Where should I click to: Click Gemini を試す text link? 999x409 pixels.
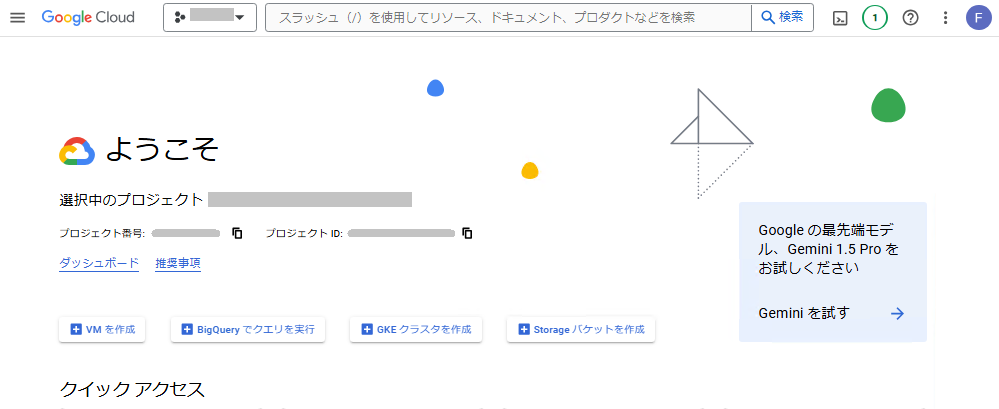(804, 313)
